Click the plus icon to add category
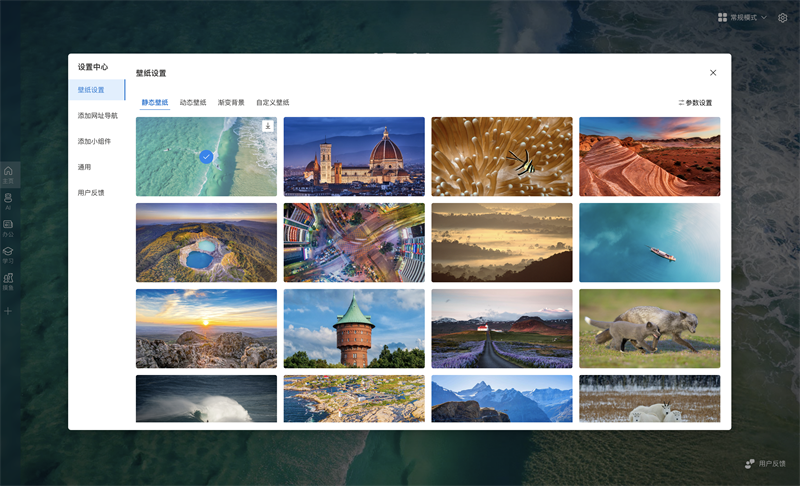This screenshot has height=486, width=800. (x=8, y=311)
